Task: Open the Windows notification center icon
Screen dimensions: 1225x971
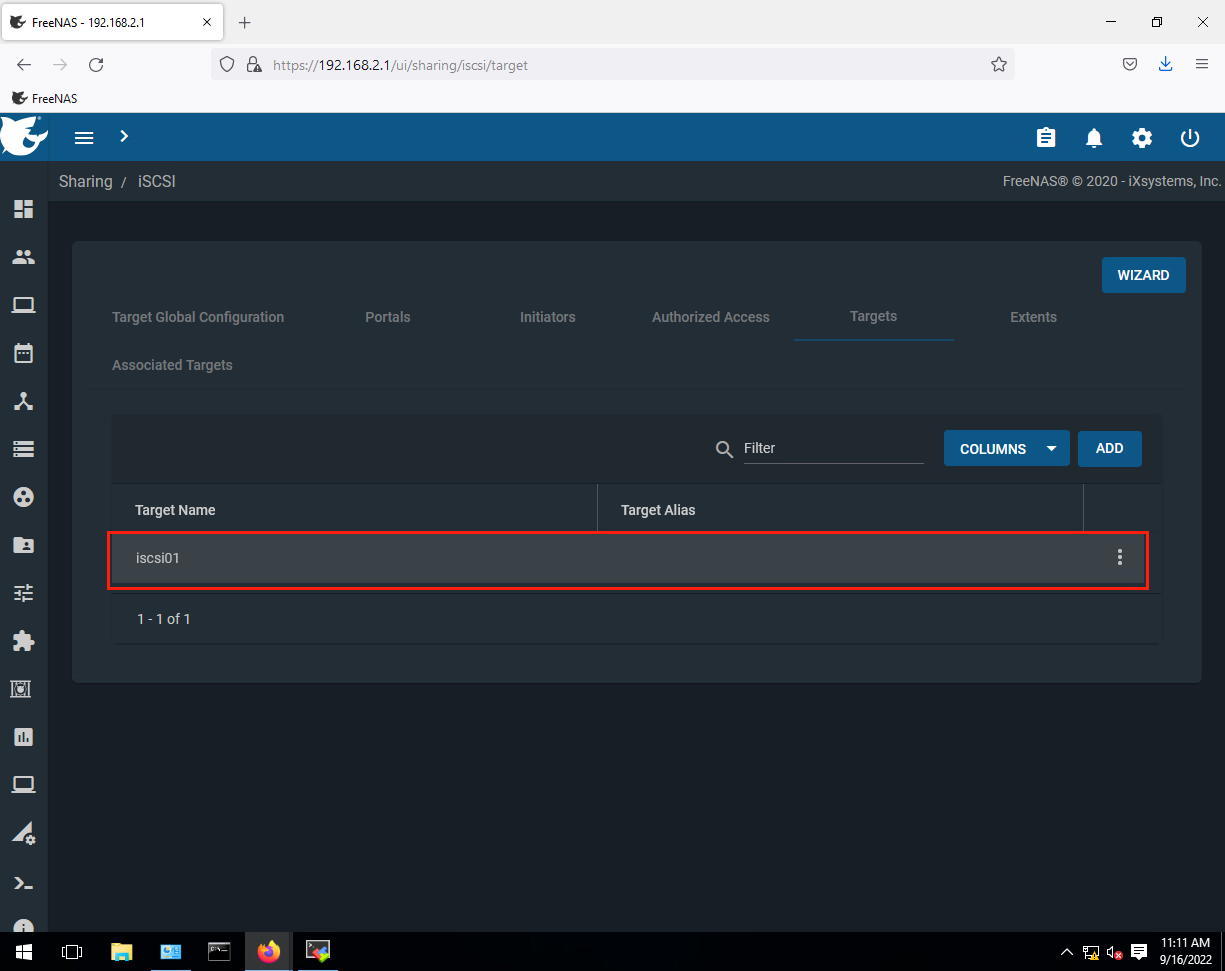Action: 1138,952
